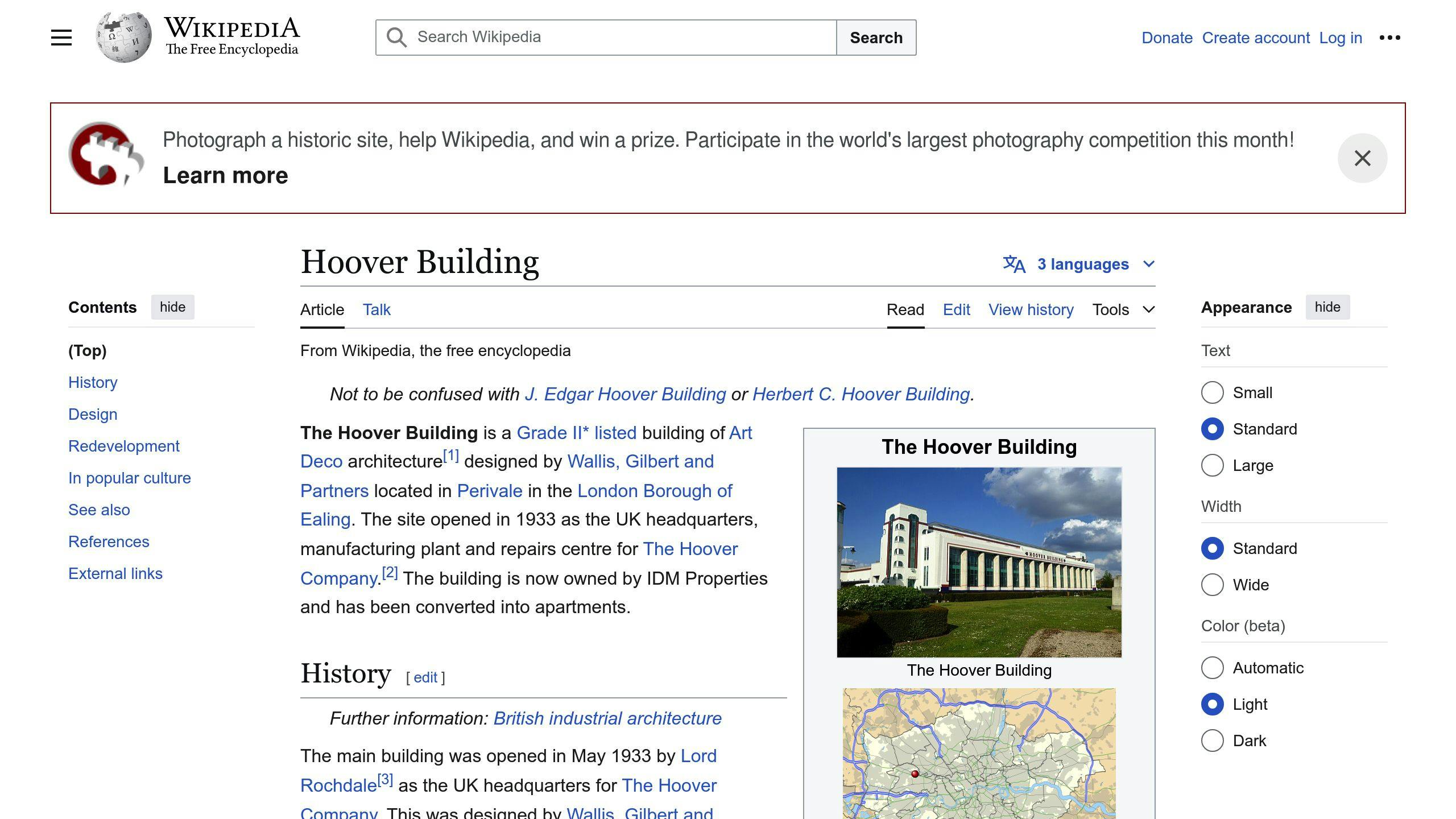Open the 3 languages dropdown
This screenshot has height=819, width=1456.
click(1082, 263)
